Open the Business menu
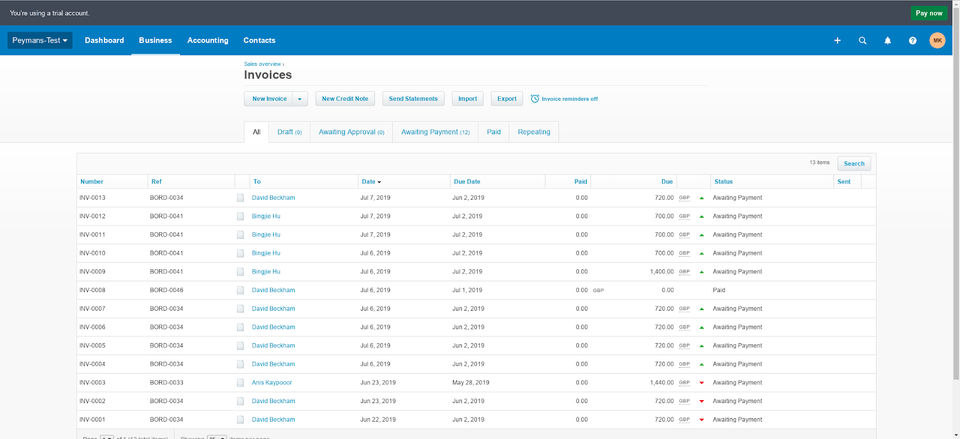Viewport: 960px width, 439px height. point(156,40)
